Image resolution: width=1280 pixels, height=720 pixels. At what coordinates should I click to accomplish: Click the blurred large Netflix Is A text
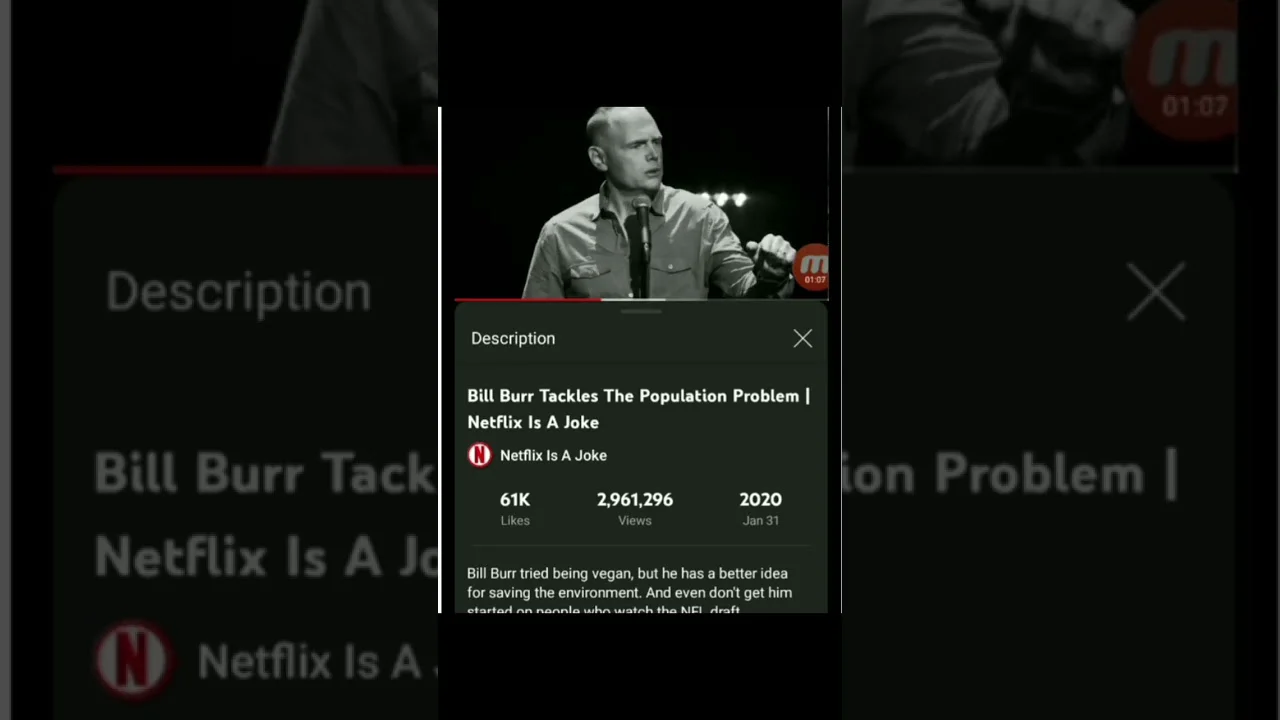click(x=309, y=662)
